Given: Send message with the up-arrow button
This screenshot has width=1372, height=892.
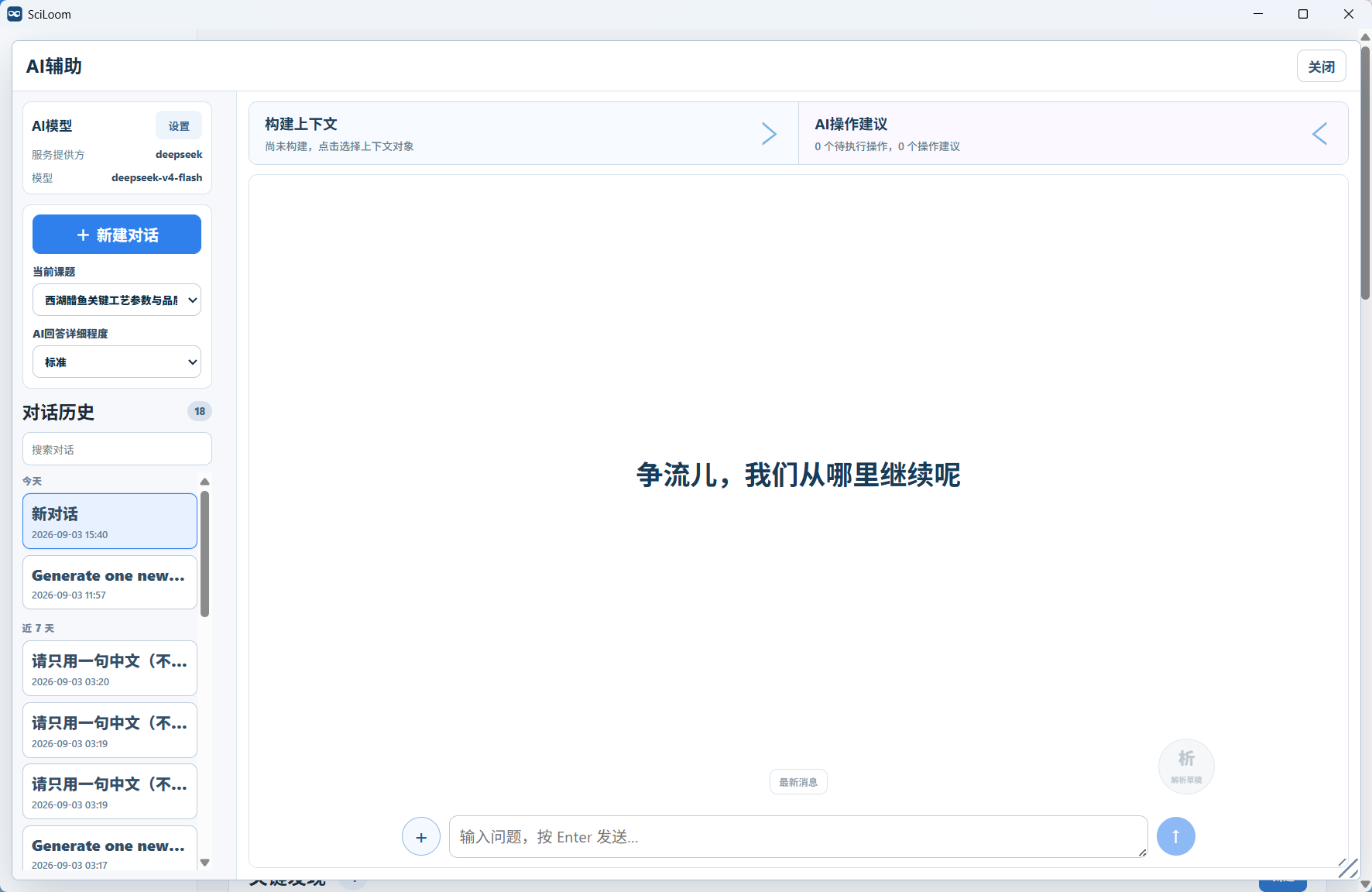Looking at the screenshot, I should 1175,837.
